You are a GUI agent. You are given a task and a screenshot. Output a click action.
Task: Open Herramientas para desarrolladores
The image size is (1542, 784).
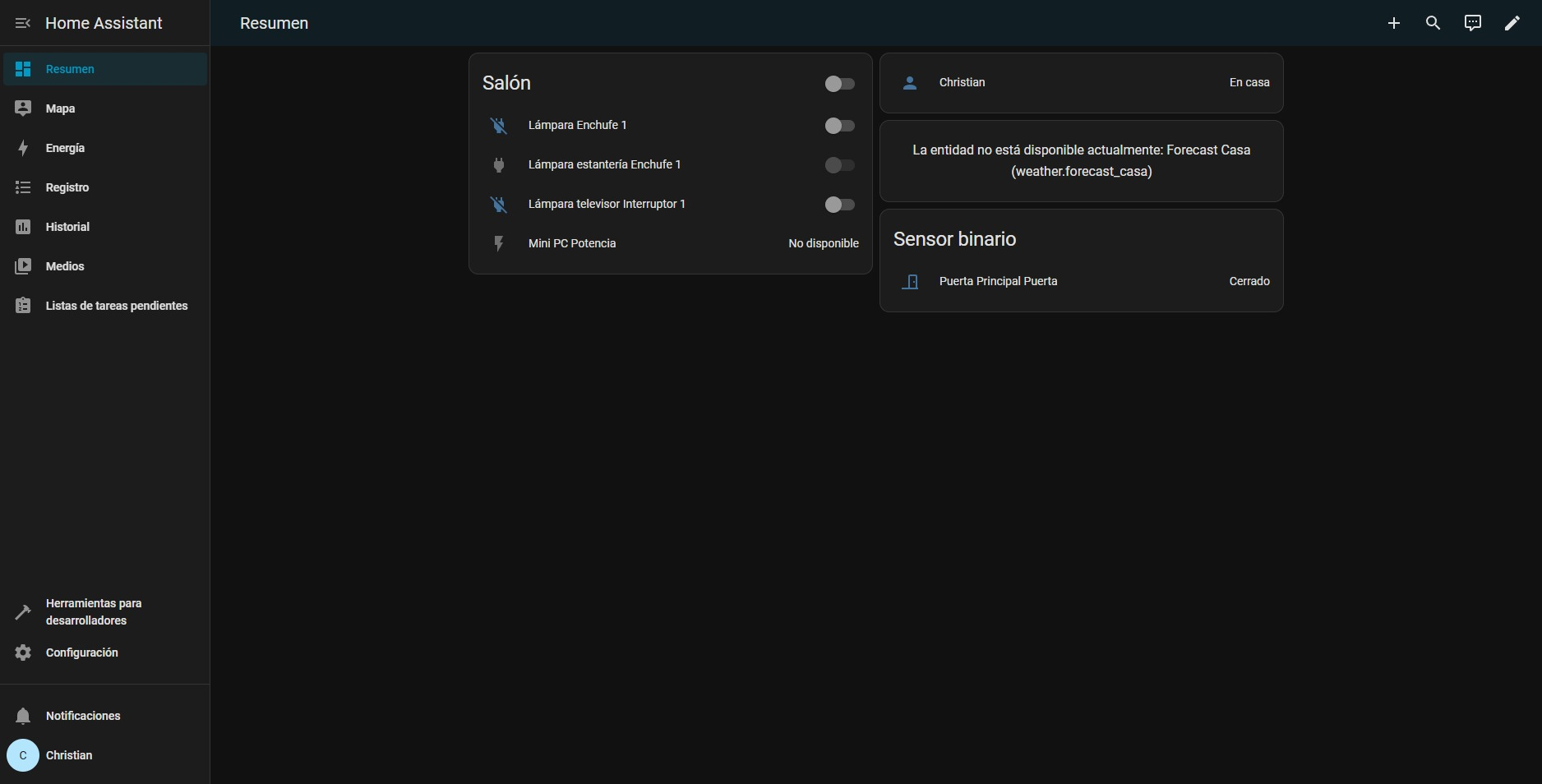[x=93, y=611]
